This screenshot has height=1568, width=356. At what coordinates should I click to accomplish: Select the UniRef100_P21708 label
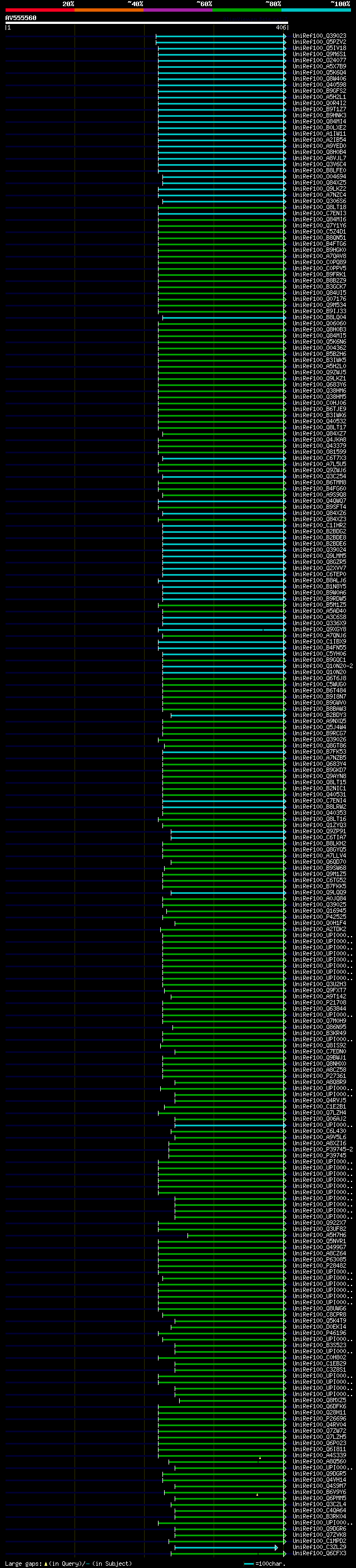[319, 1002]
